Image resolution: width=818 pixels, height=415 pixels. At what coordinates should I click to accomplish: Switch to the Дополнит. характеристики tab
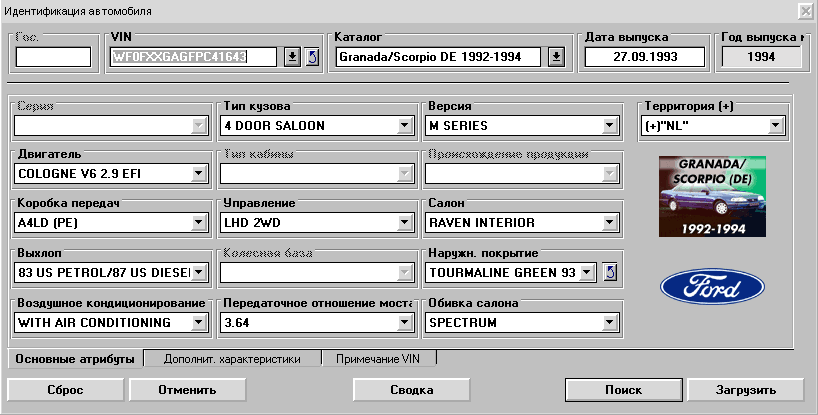click(x=232, y=358)
